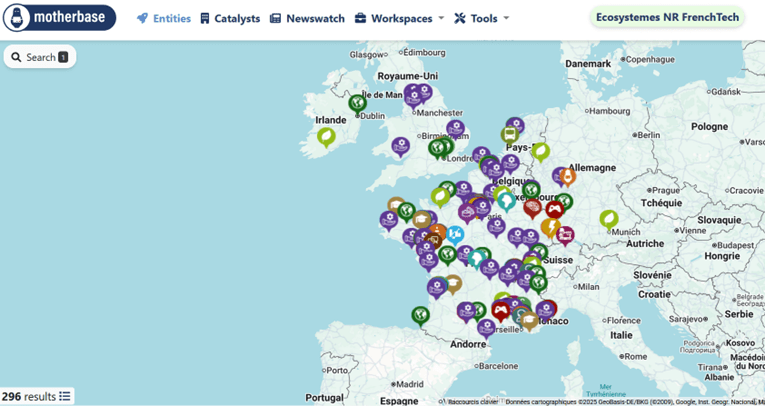Open Ecosystemes NR FrenchTech workspace button
Screen dimensions: 765x406
[x=666, y=17]
